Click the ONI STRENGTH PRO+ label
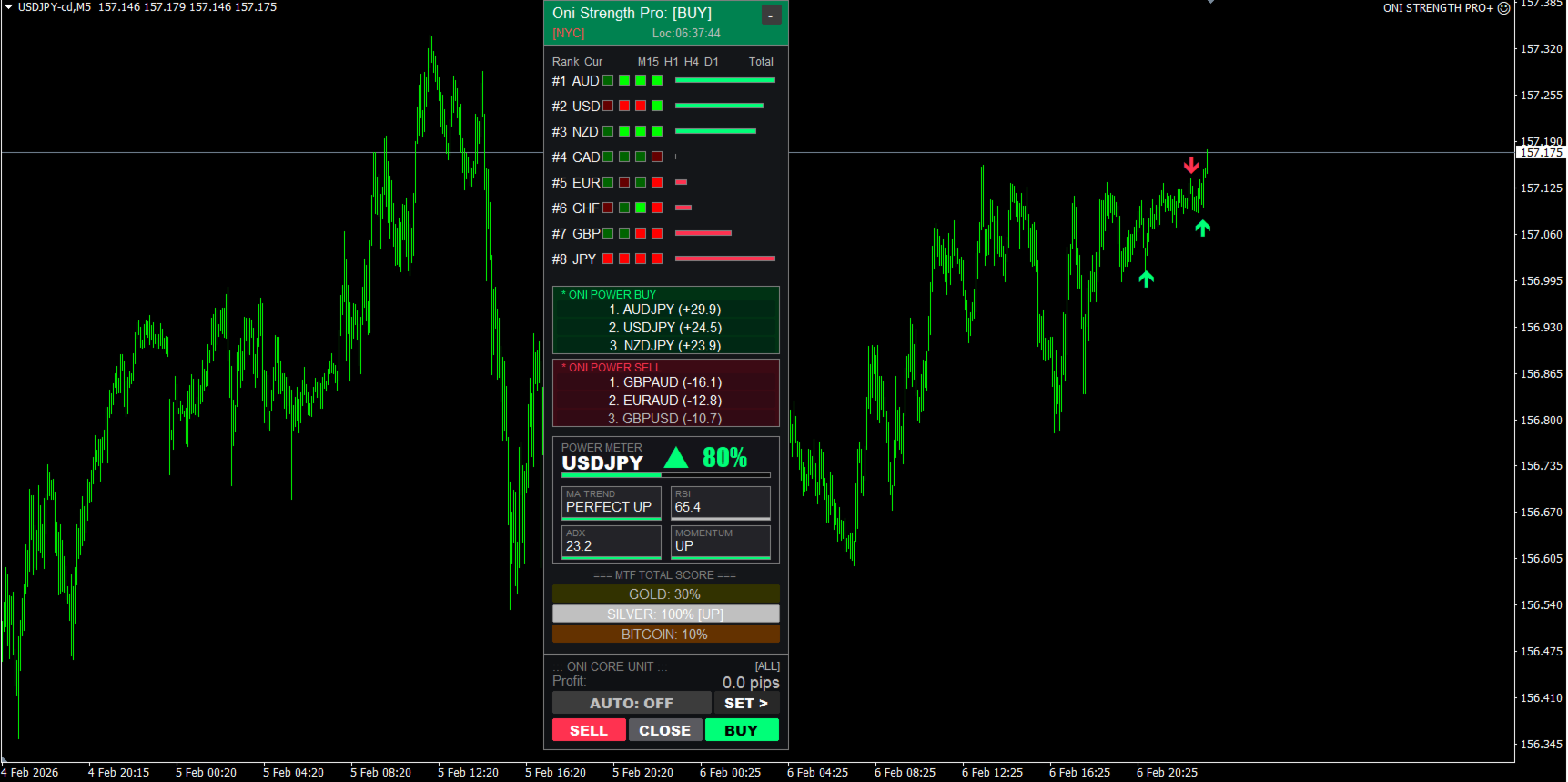 click(x=1438, y=8)
